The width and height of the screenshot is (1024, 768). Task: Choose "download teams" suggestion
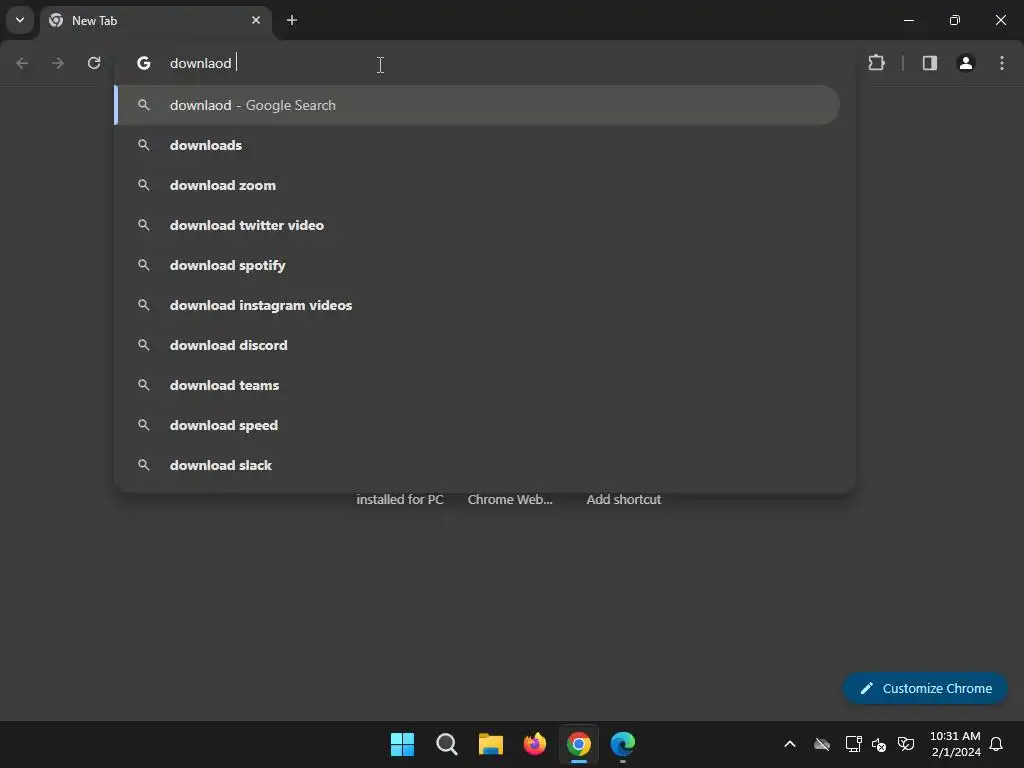click(477, 385)
